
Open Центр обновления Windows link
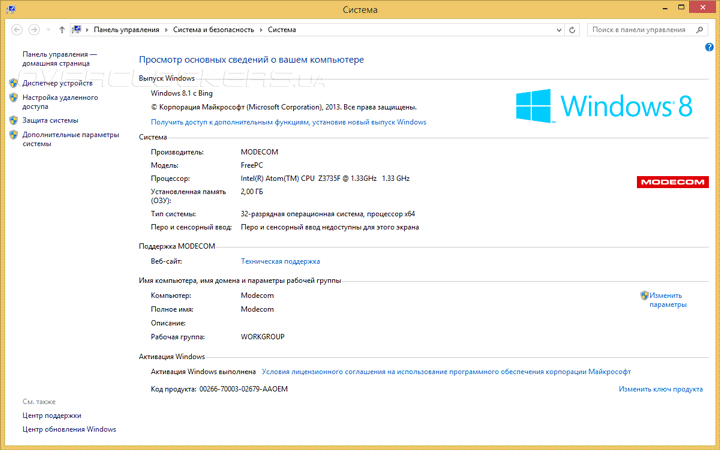point(69,429)
